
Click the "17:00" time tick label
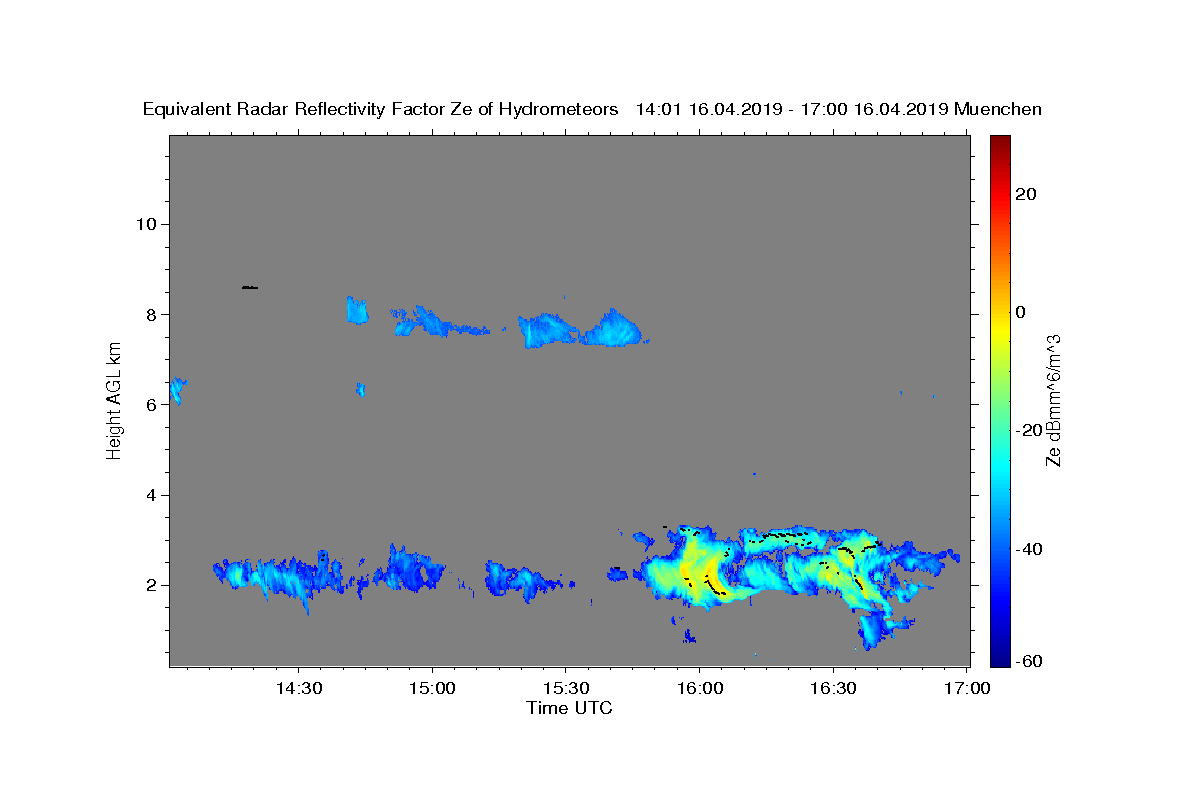pyautogui.click(x=966, y=689)
